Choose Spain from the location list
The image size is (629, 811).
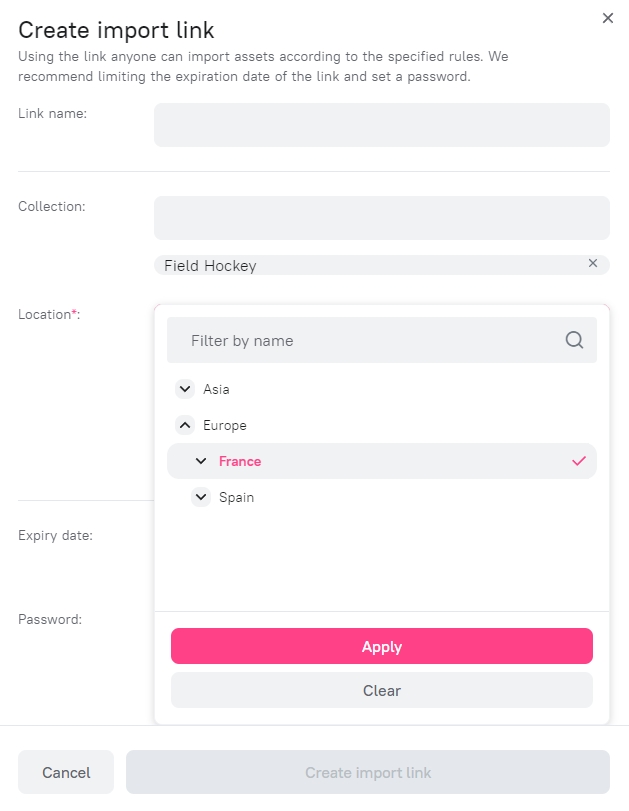[236, 498]
